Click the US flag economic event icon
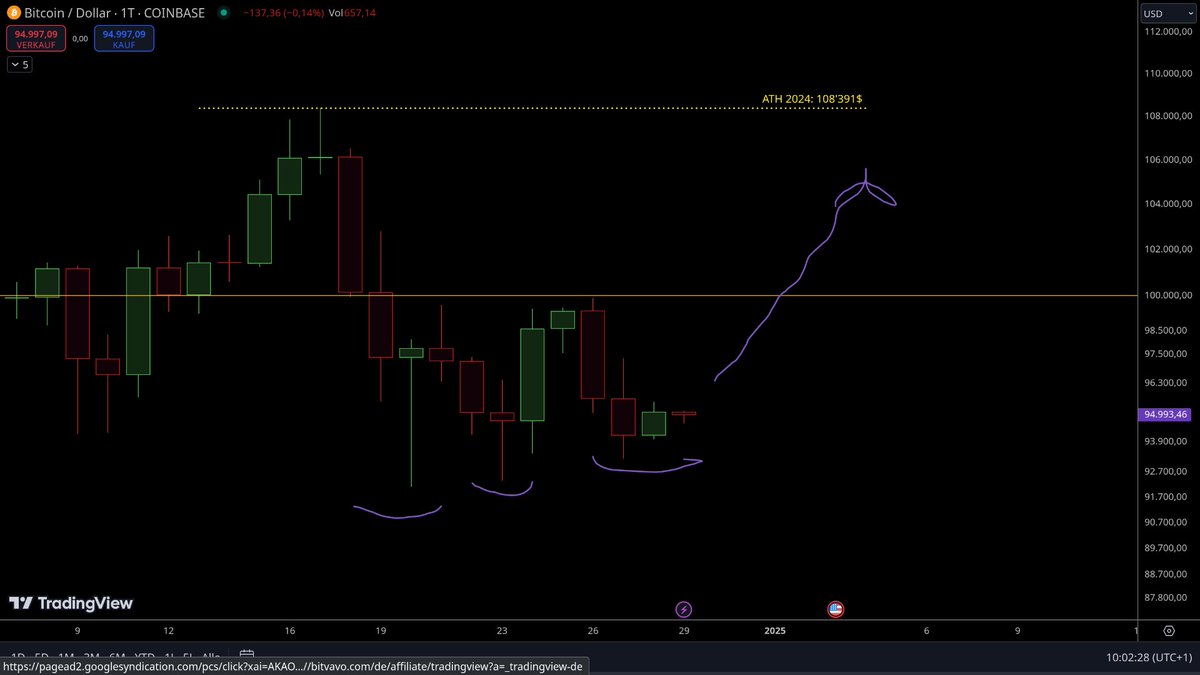The height and width of the screenshot is (675, 1200). tap(835, 609)
